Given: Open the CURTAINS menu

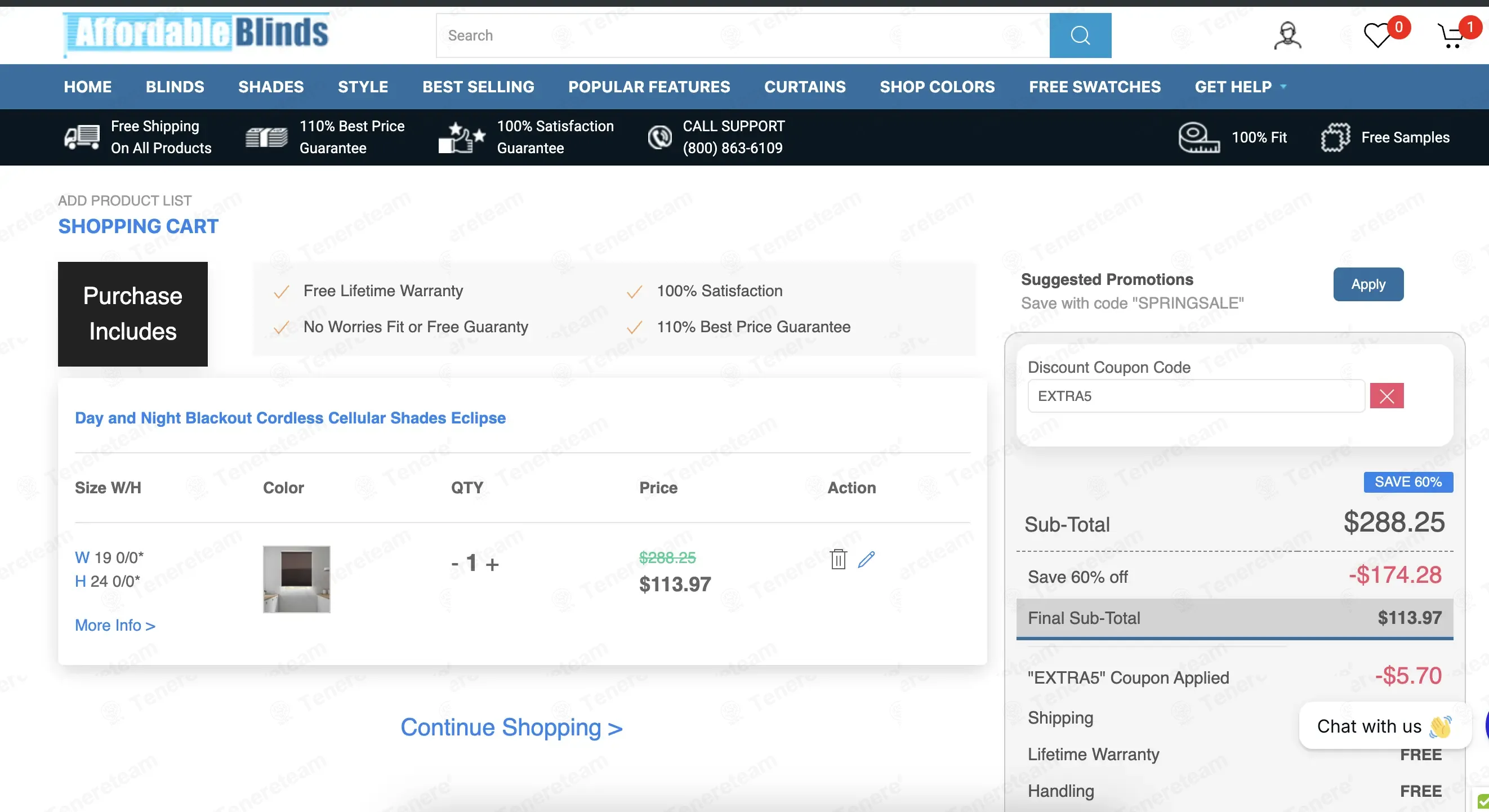Looking at the screenshot, I should point(805,87).
